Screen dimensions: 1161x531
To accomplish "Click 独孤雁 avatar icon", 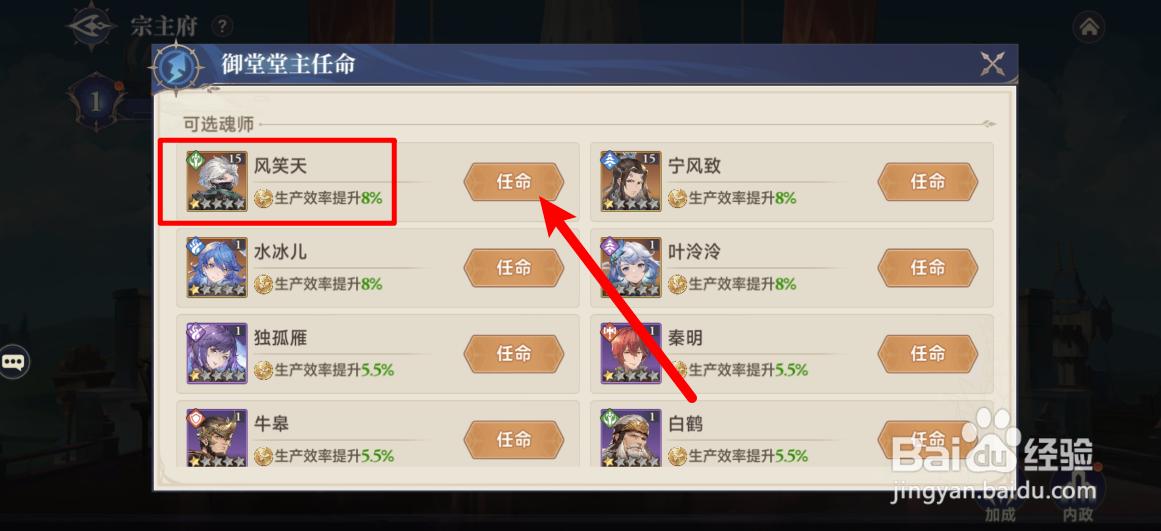I will pyautogui.click(x=217, y=353).
